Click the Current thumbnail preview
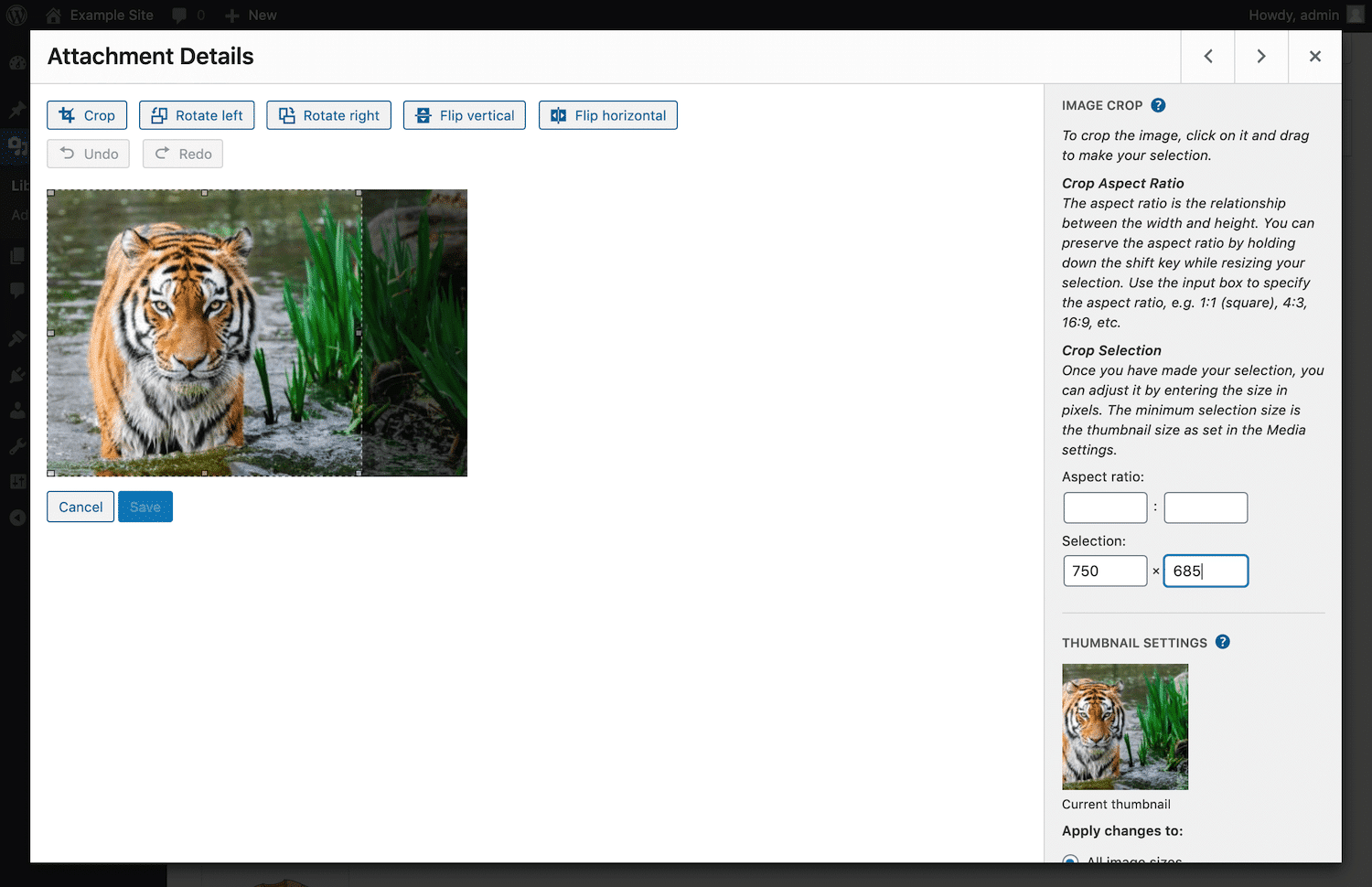The image size is (1372, 887). tap(1125, 726)
